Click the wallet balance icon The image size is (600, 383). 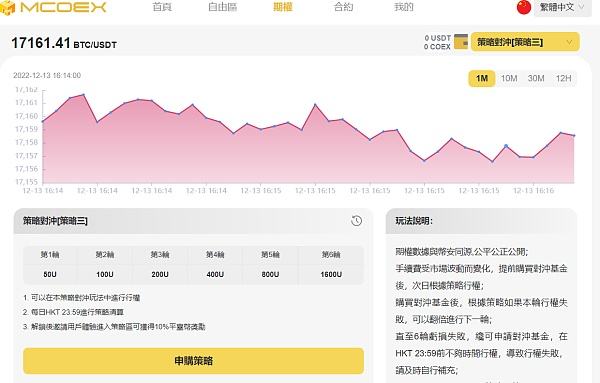[x=461, y=42]
